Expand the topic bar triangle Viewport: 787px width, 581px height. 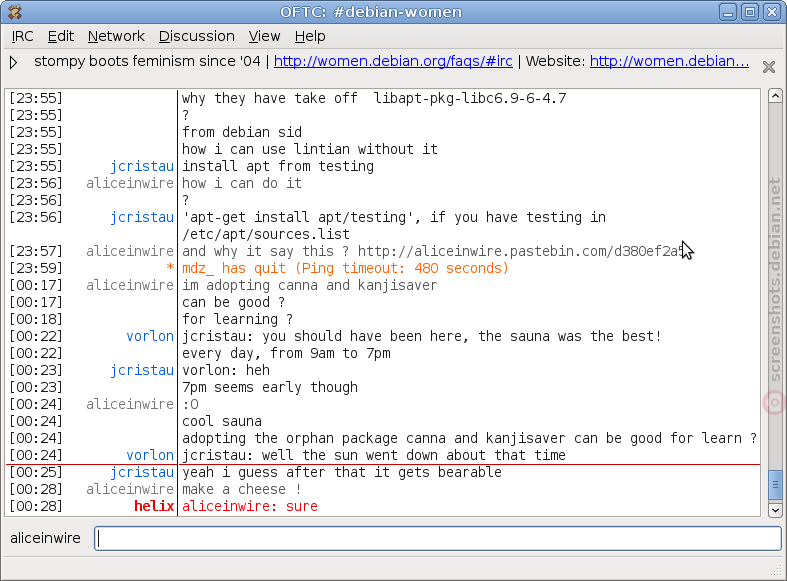tap(14, 62)
